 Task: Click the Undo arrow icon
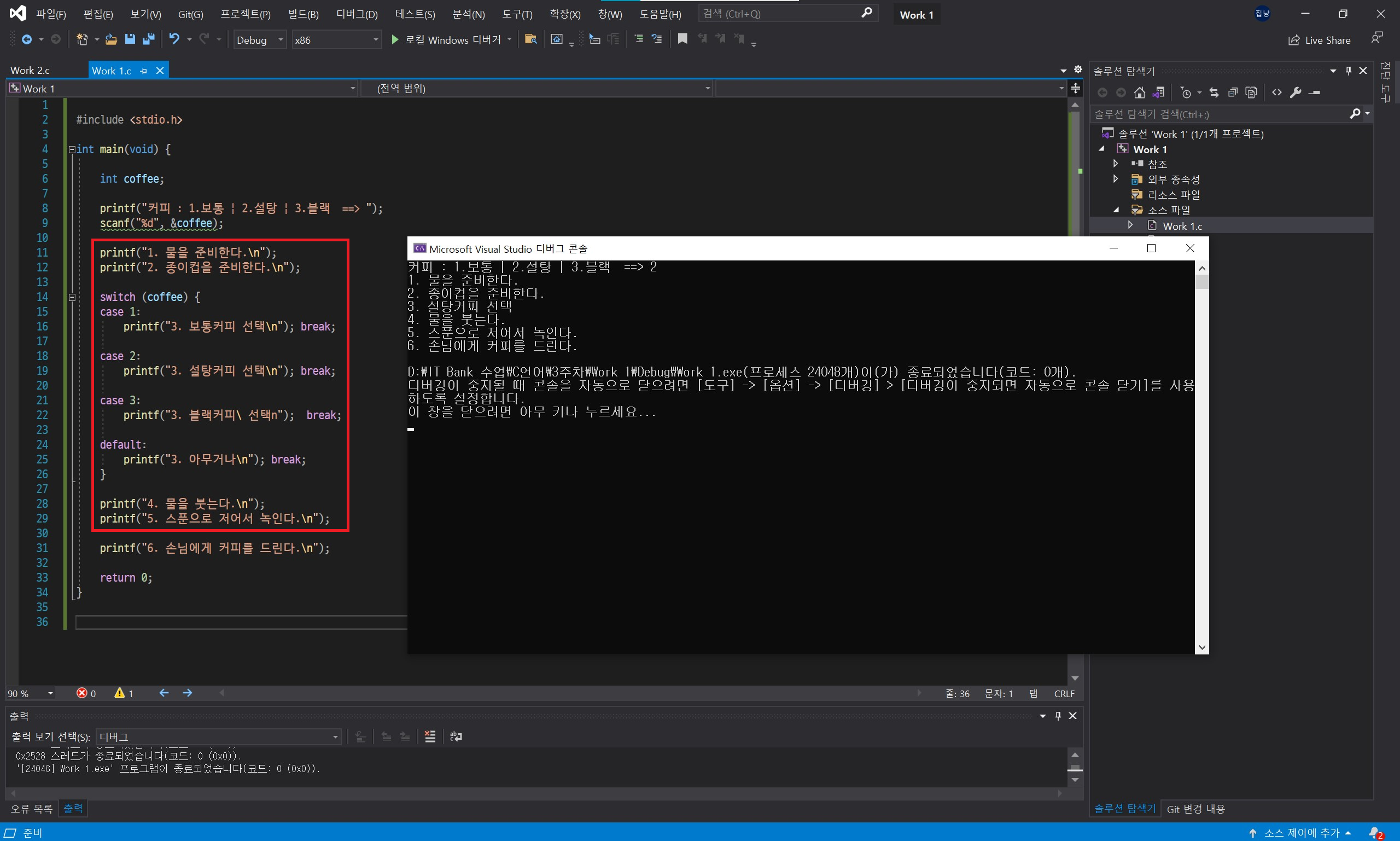point(174,39)
